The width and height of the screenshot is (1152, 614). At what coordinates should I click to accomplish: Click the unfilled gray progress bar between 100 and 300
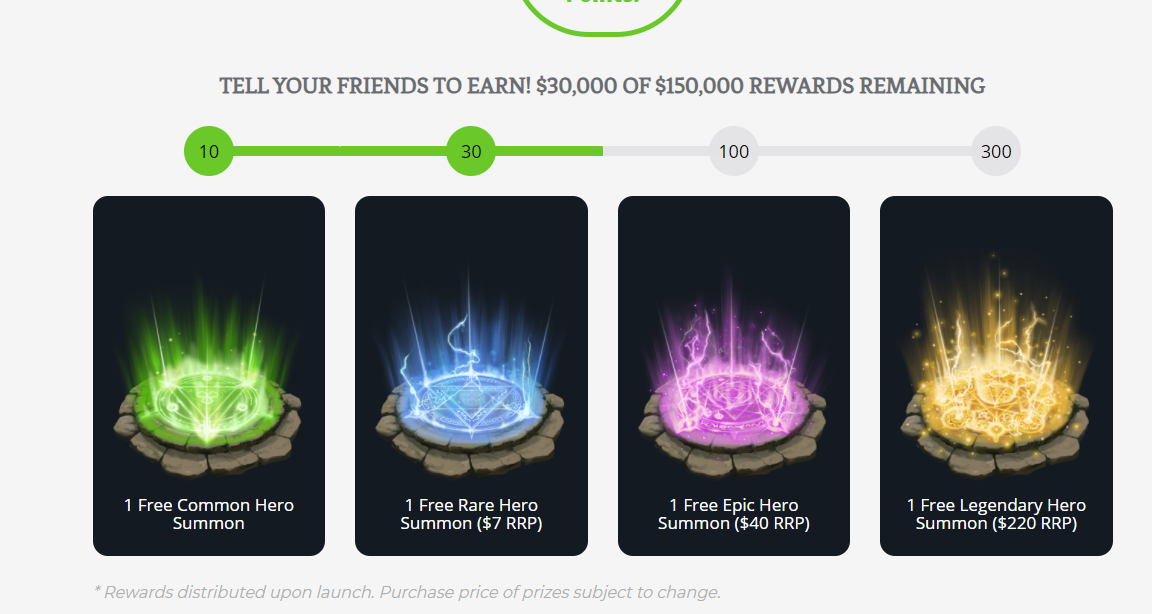click(864, 151)
